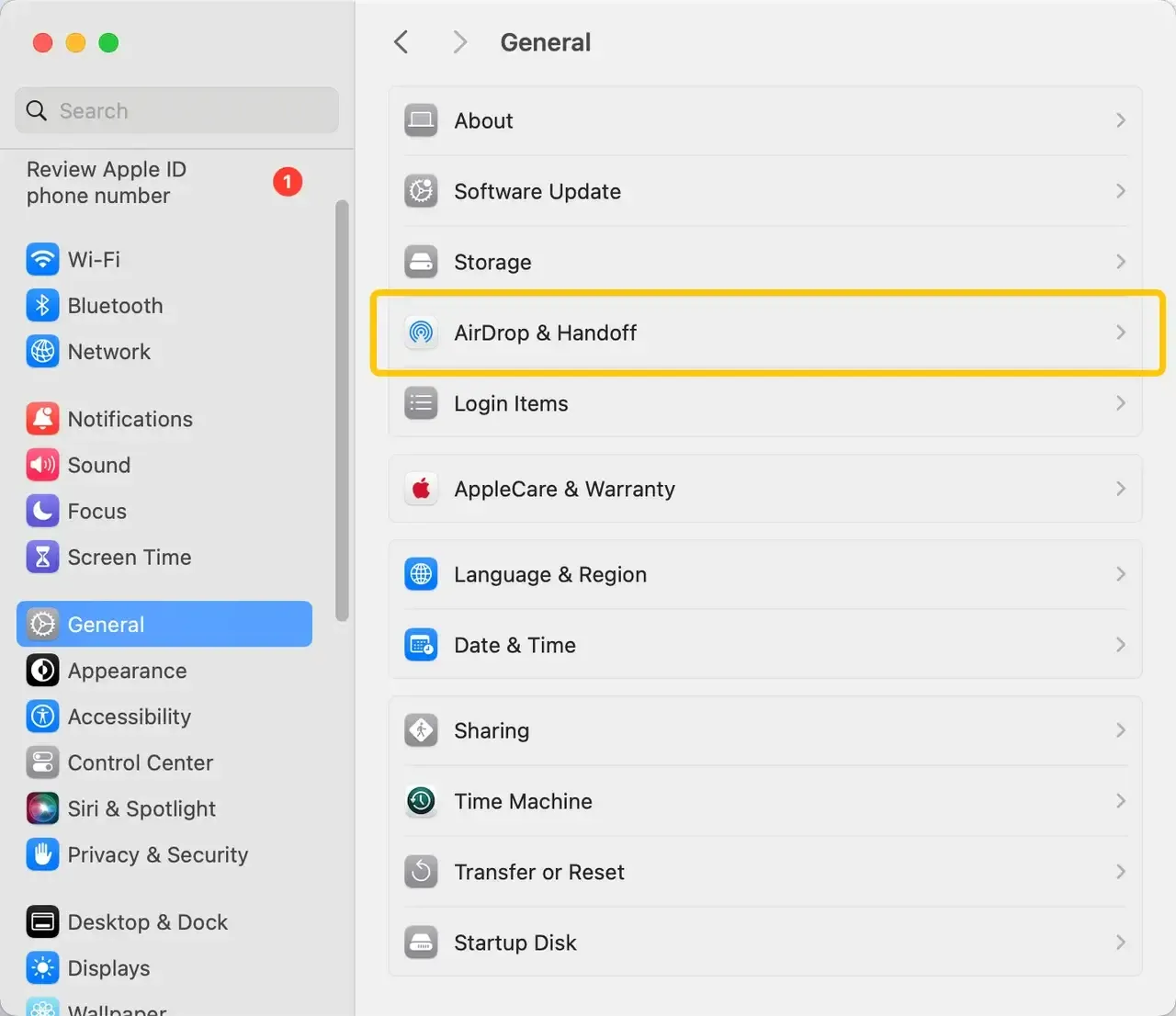Click the Startup Disk icon
Image resolution: width=1176 pixels, height=1016 pixels.
click(x=421, y=943)
